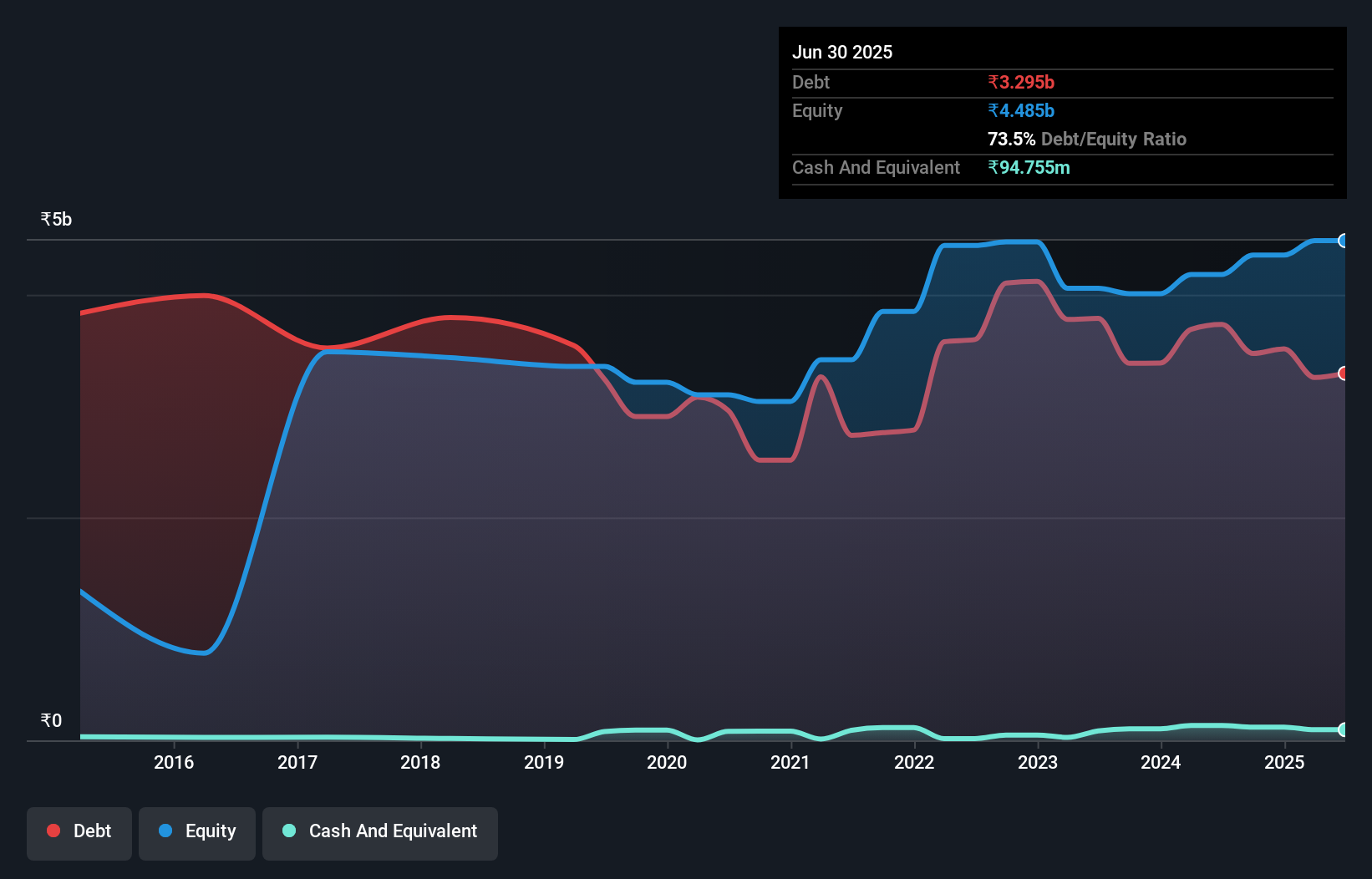Viewport: 1372px width, 879px height.
Task: Click the 2022 x-axis label
Action: (x=914, y=762)
